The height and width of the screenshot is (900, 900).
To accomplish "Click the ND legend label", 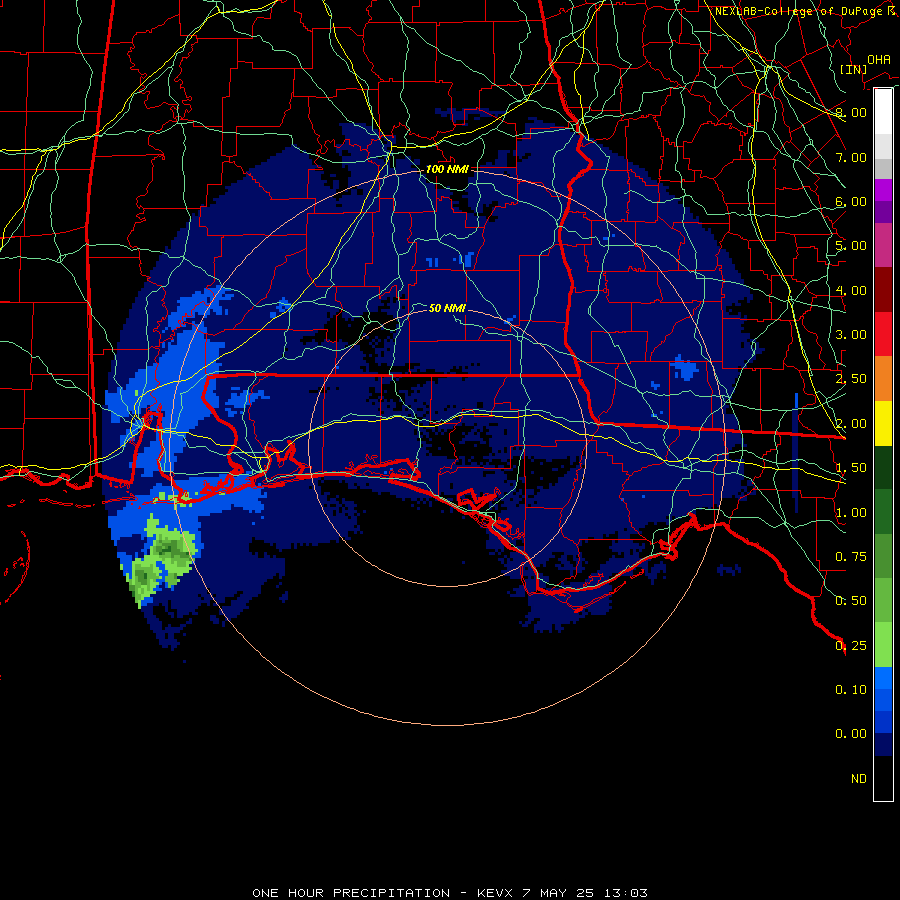I will click(x=859, y=779).
